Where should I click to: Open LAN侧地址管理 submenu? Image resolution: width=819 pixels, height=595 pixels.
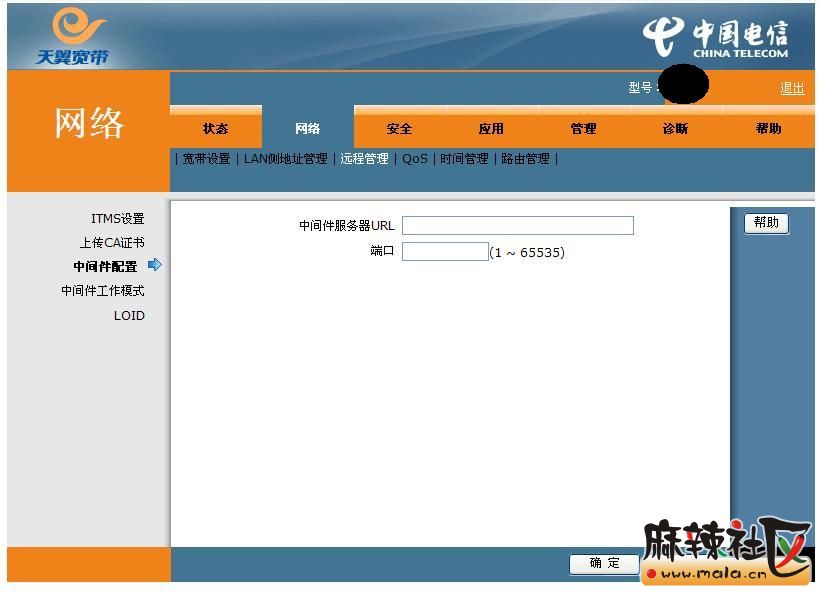pyautogui.click(x=285, y=159)
